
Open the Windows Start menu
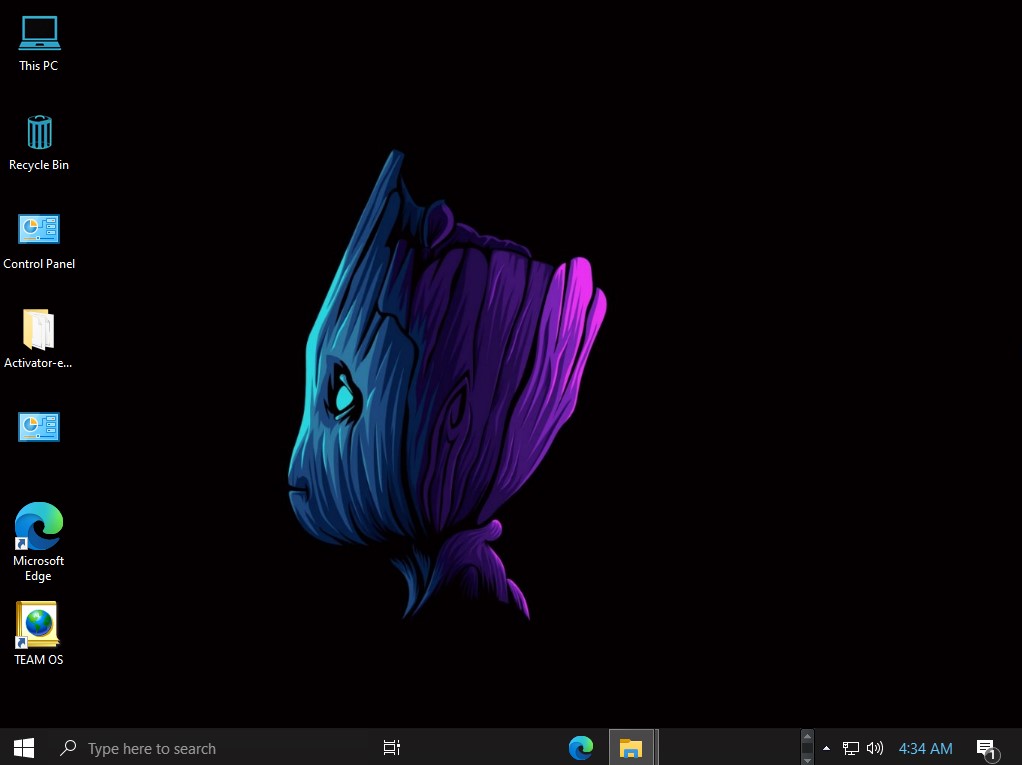tap(24, 748)
